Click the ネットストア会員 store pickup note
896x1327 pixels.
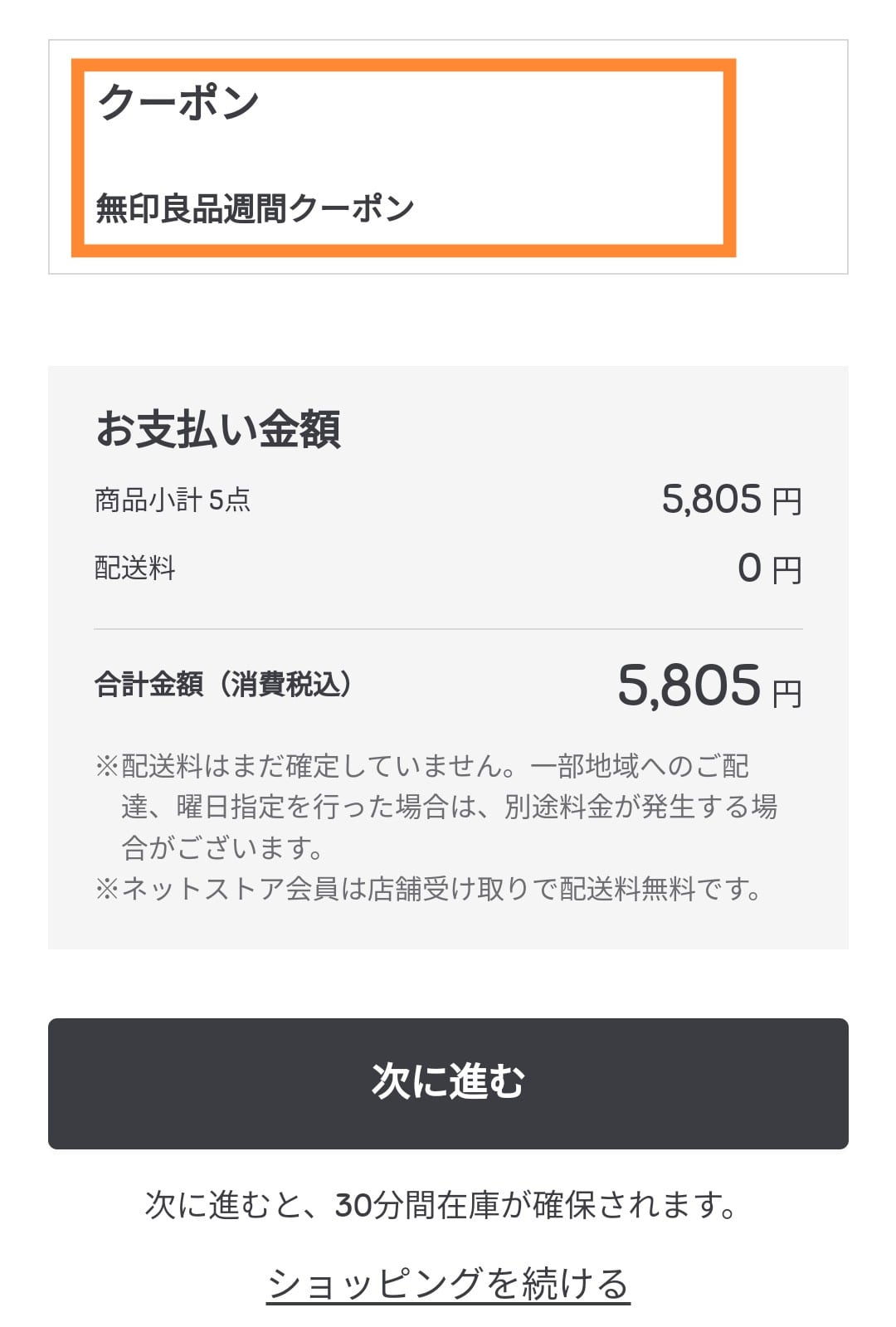click(428, 890)
